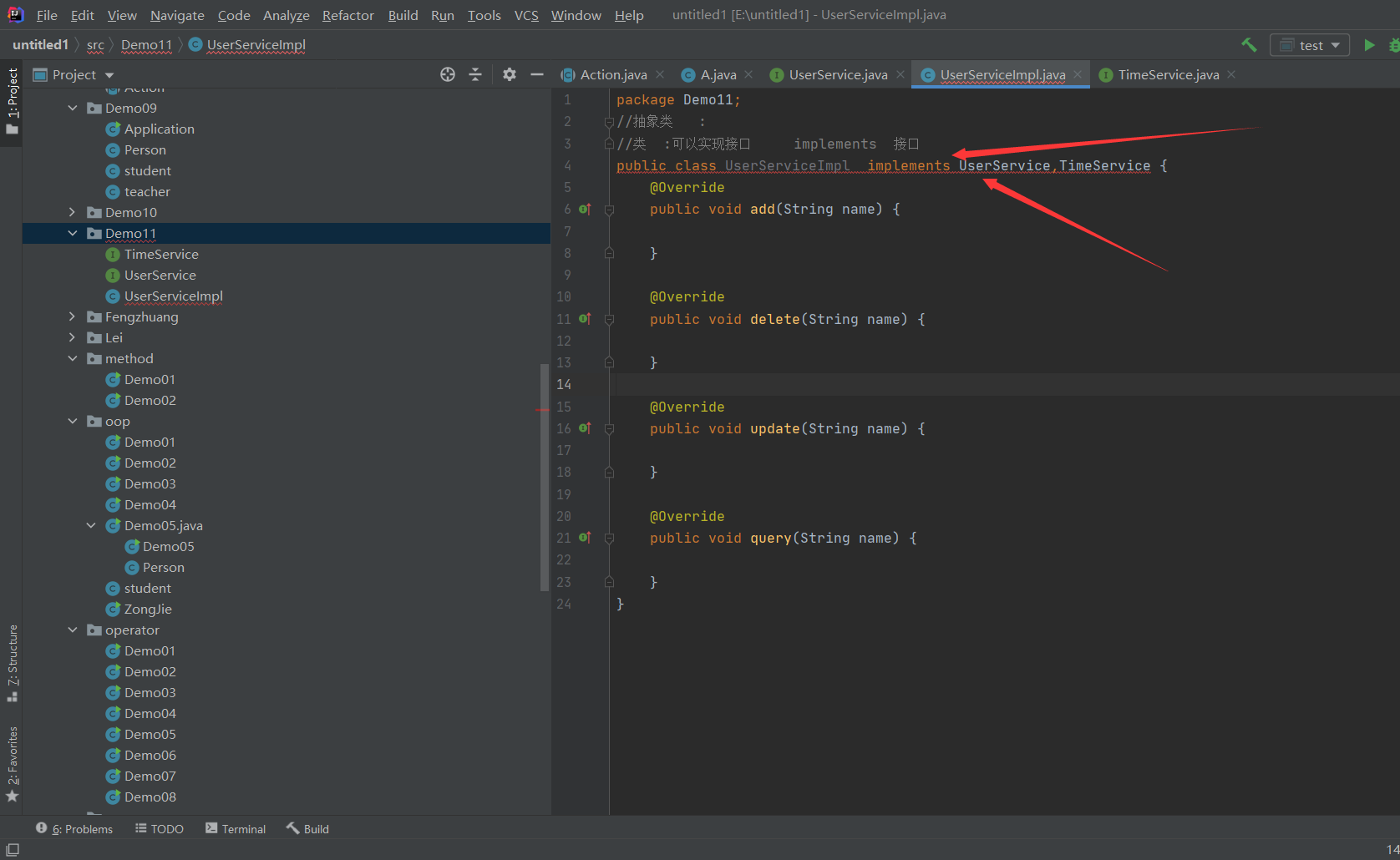The image size is (1400, 860).
Task: Open the Refactor menu
Action: tap(348, 15)
